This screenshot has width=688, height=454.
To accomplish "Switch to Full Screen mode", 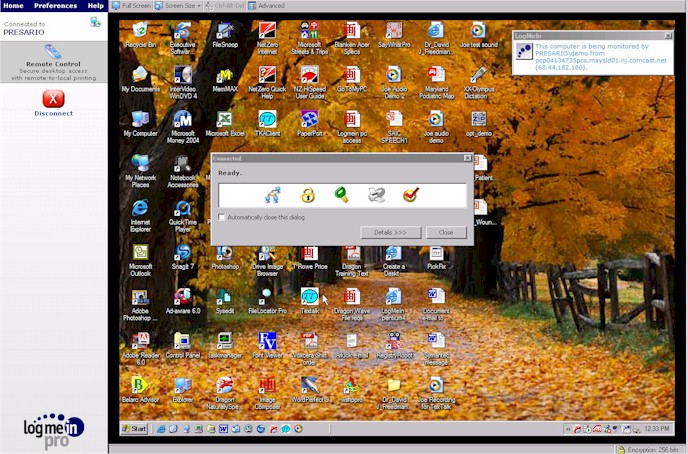I will point(131,6).
